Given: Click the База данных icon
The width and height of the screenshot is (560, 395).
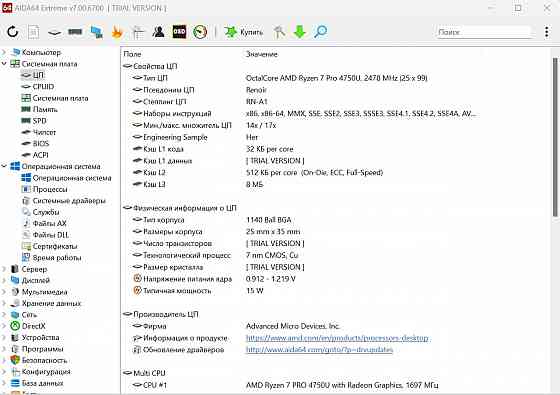Looking at the screenshot, I should (15, 383).
